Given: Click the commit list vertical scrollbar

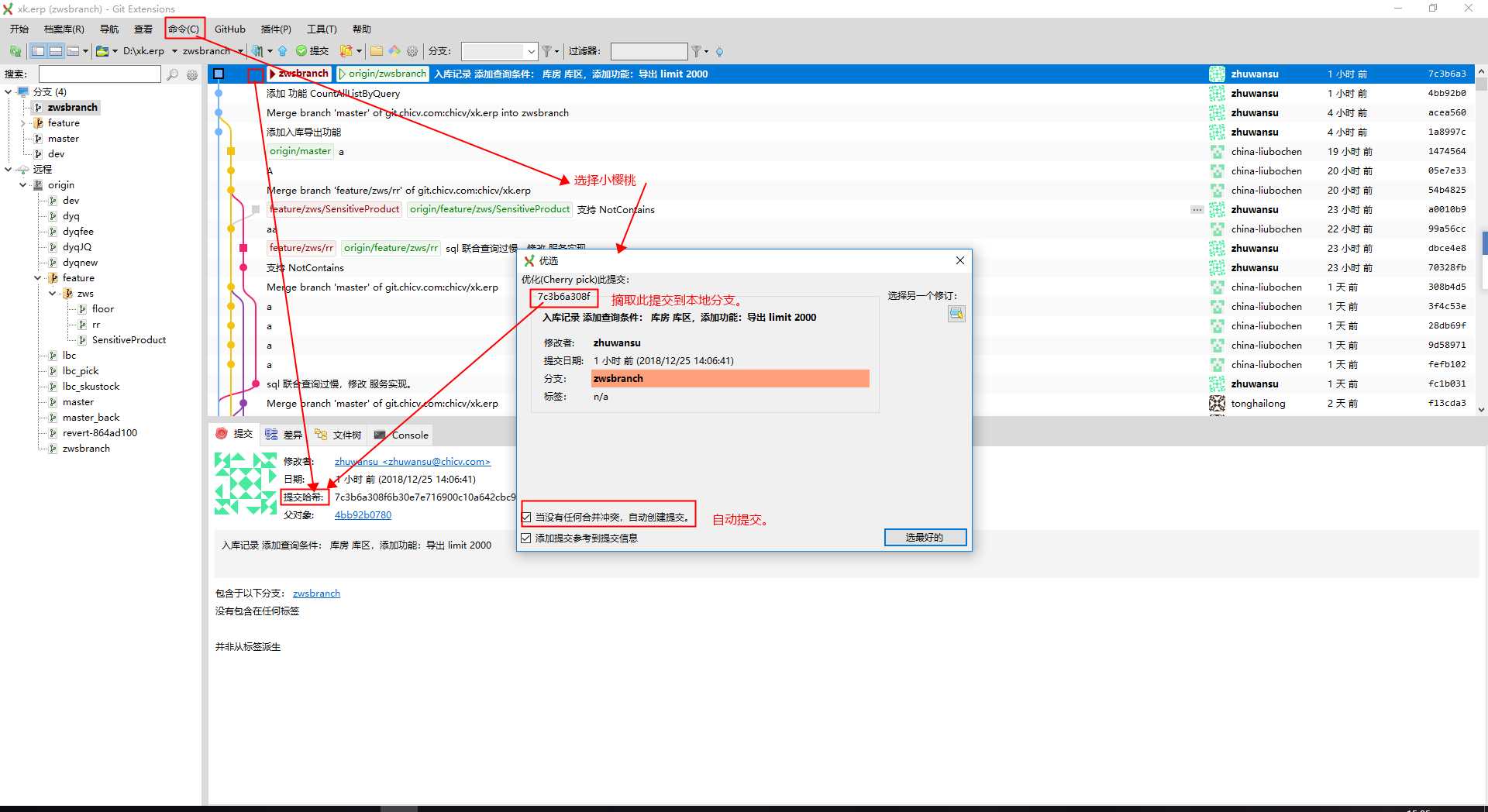Looking at the screenshot, I should (x=1482, y=243).
